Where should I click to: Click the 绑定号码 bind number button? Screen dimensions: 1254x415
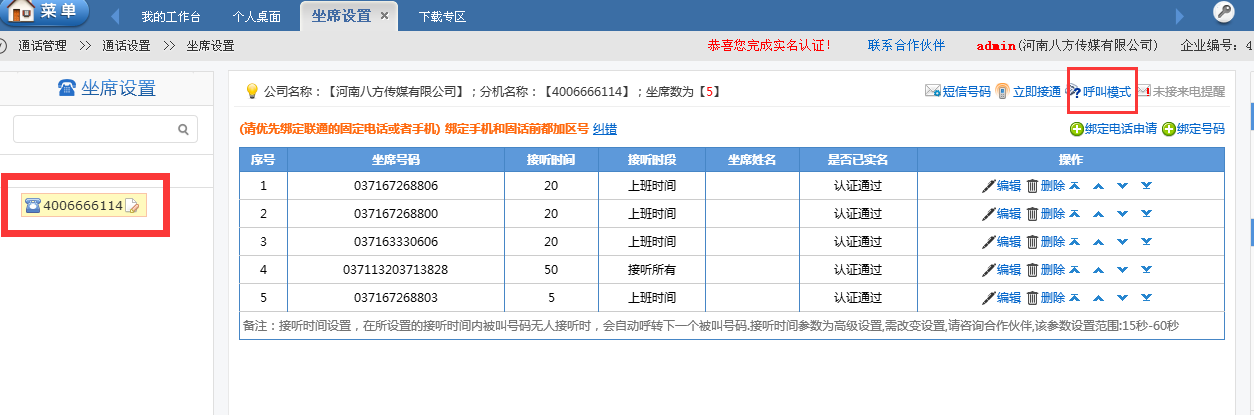[1193, 129]
